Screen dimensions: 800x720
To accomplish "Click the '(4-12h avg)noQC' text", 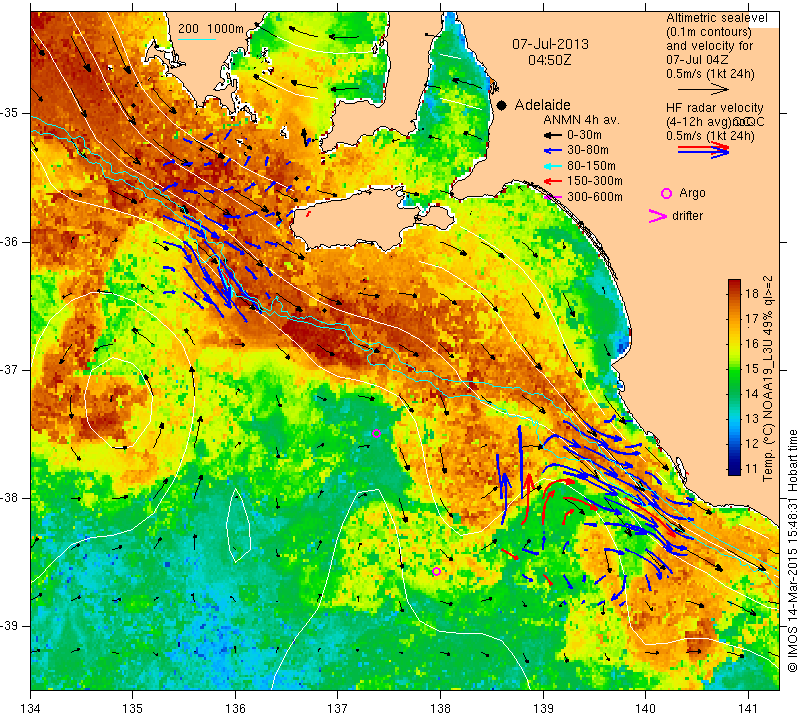I will click(715, 122).
